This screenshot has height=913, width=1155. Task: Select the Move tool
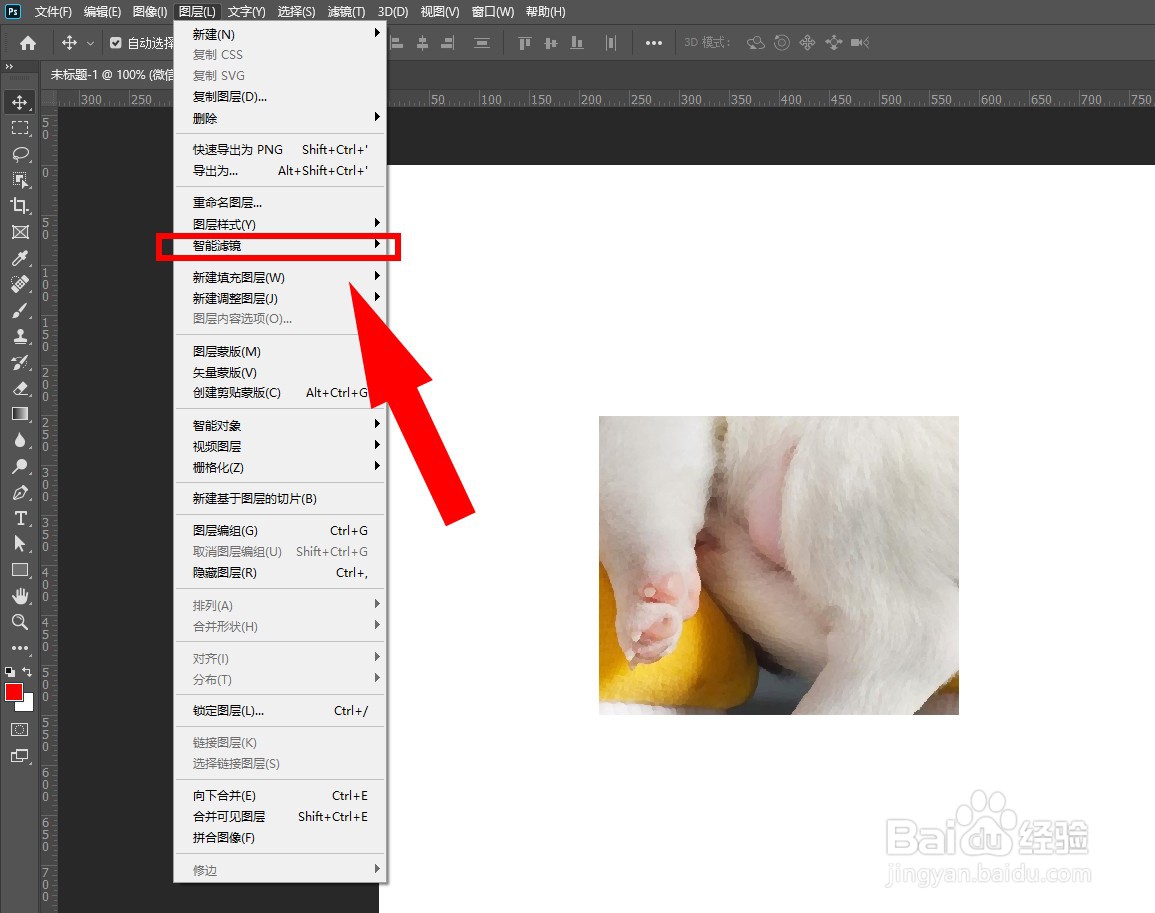click(20, 102)
